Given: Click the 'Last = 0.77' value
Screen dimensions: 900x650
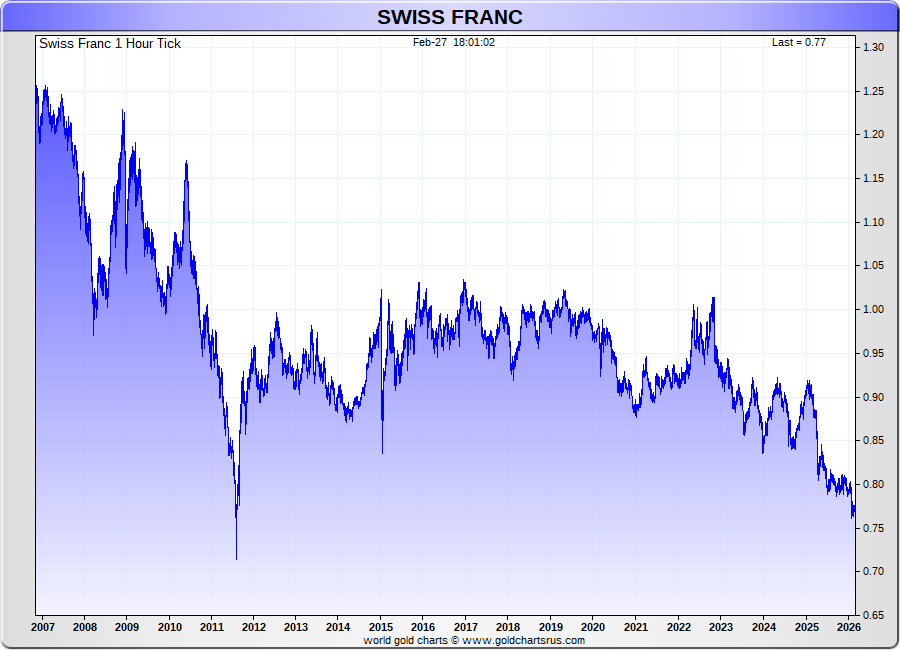Looking at the screenshot, I should [x=798, y=42].
